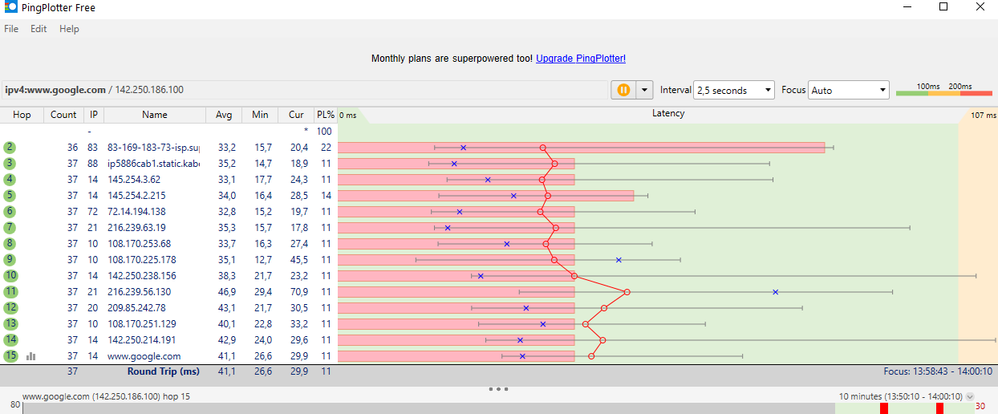Click the Min column header
998x414 pixels.
(x=260, y=115)
